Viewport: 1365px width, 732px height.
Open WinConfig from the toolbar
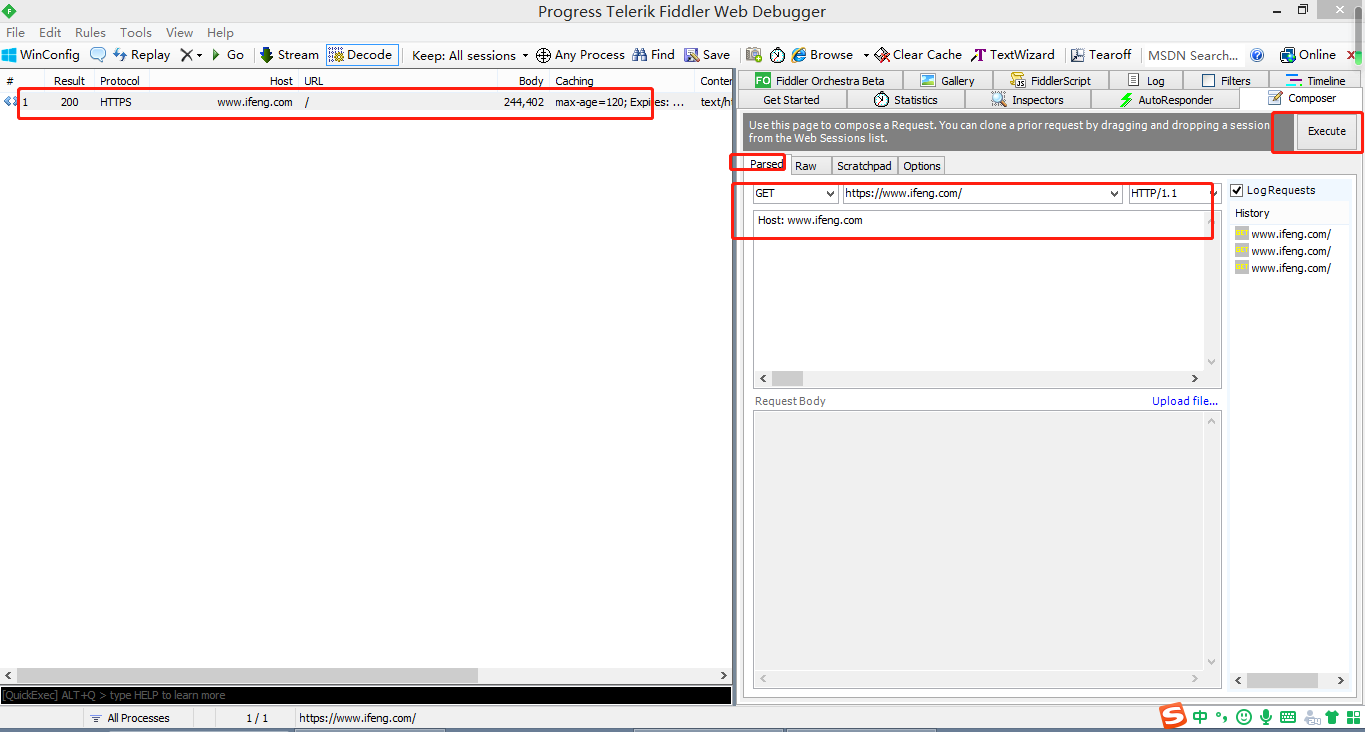click(41, 55)
